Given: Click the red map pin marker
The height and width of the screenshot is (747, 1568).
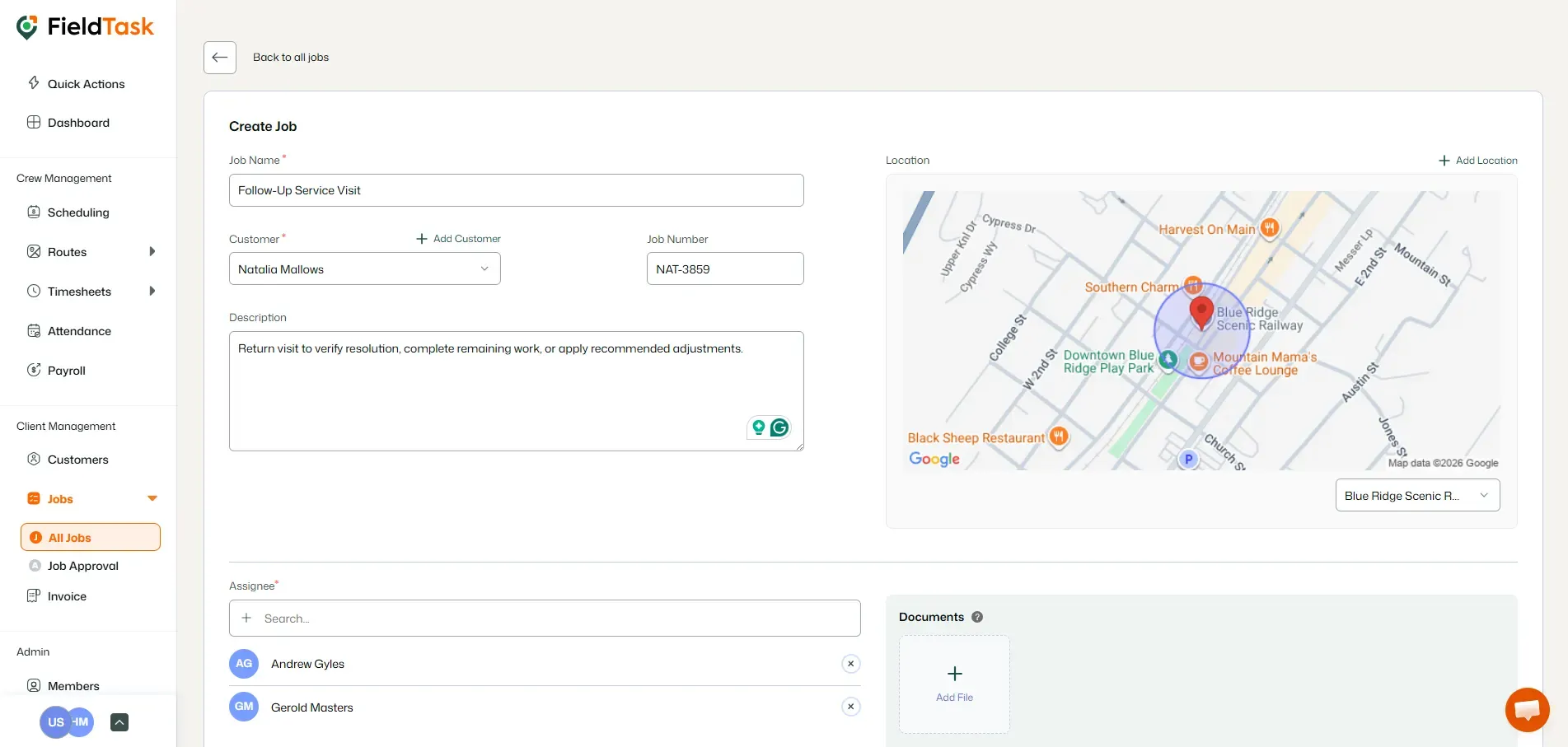Looking at the screenshot, I should pos(1201,313).
